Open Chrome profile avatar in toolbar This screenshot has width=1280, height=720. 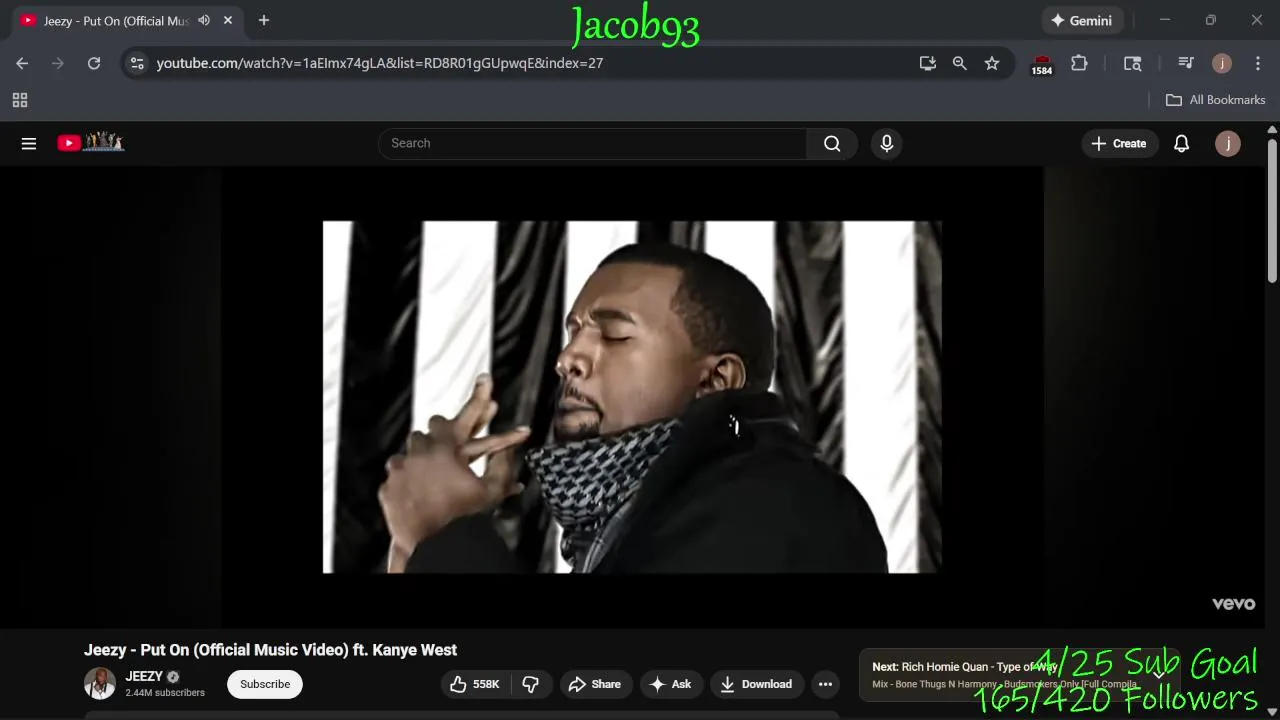tap(1222, 63)
